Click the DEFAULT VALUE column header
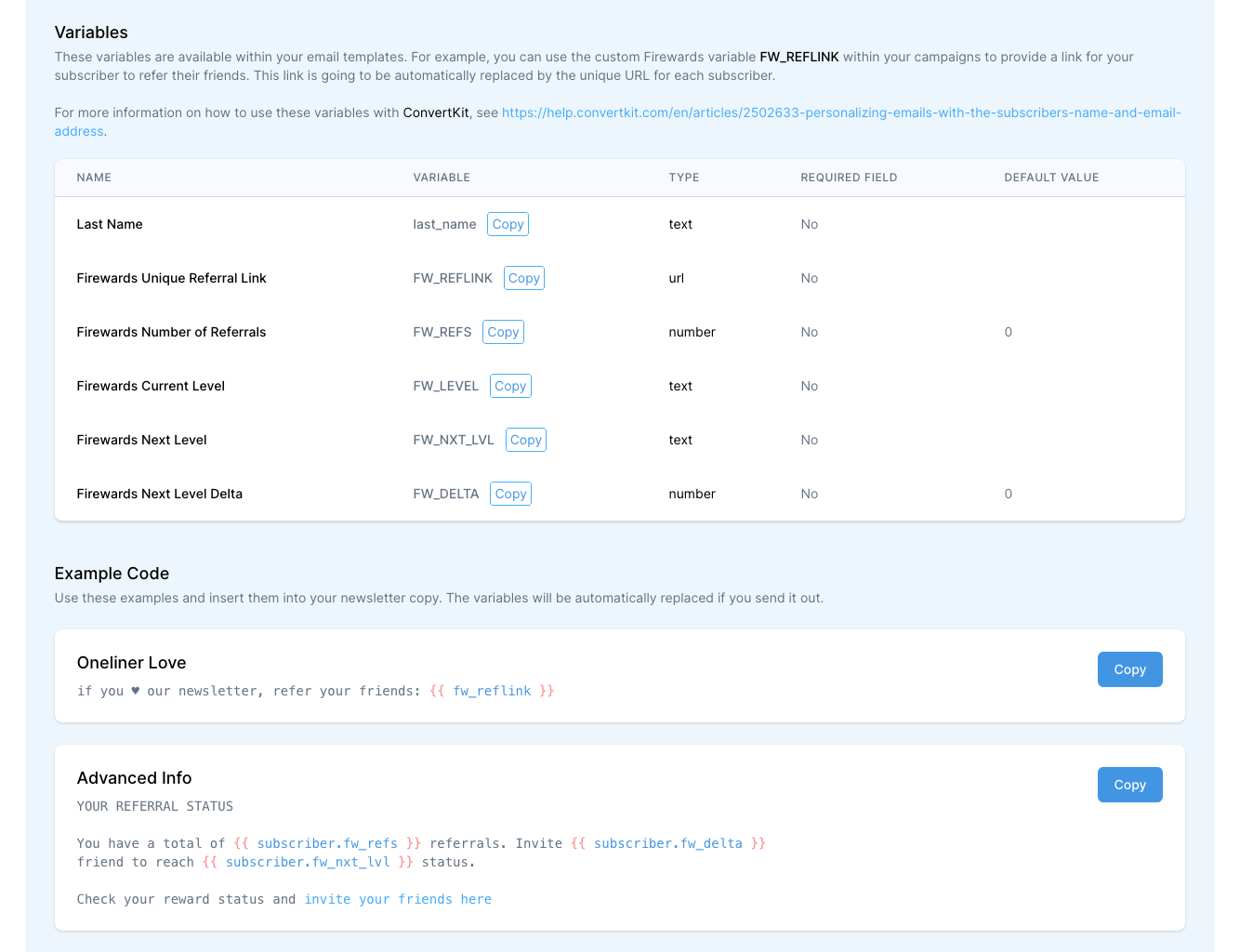1240x952 pixels. coord(1051,178)
